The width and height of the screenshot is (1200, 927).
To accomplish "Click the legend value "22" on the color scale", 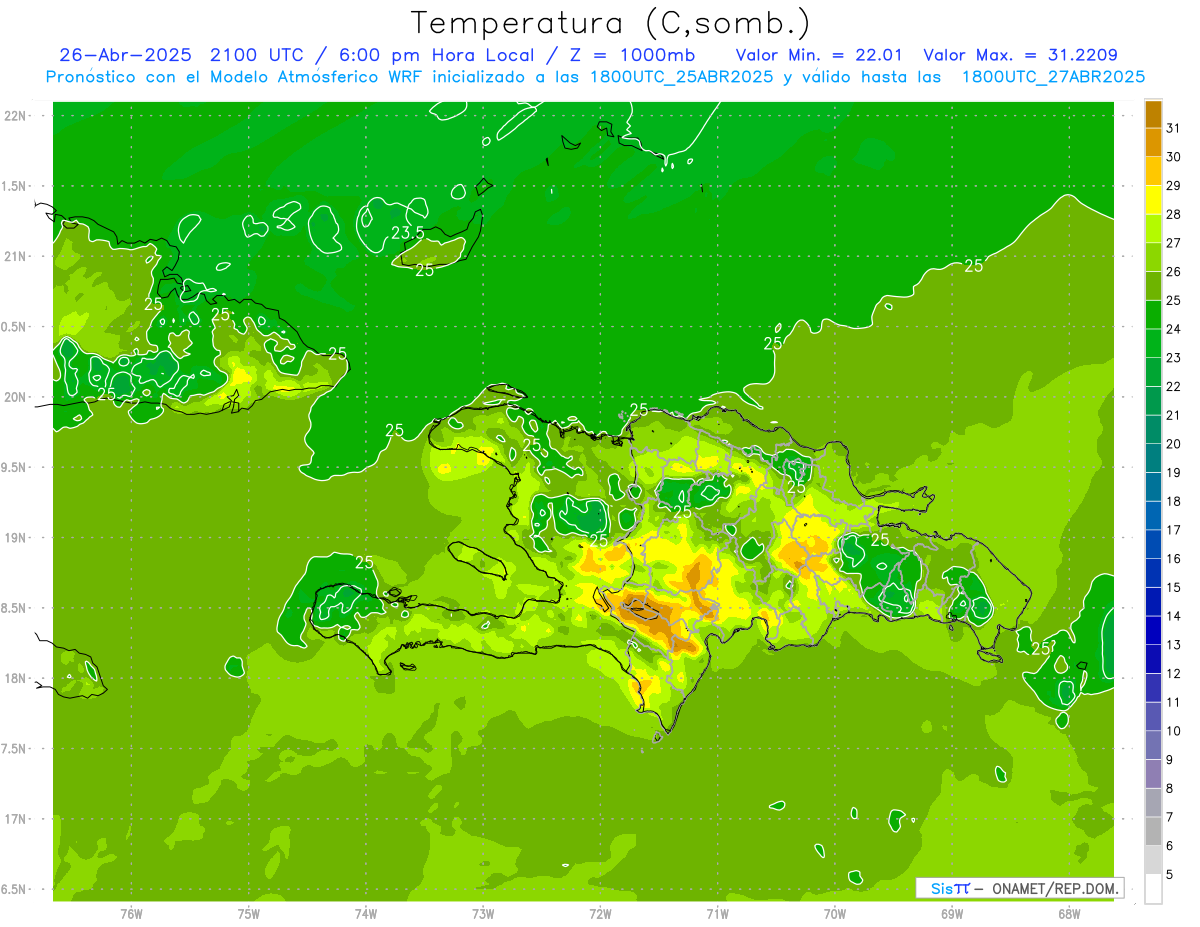I will pos(1174,386).
